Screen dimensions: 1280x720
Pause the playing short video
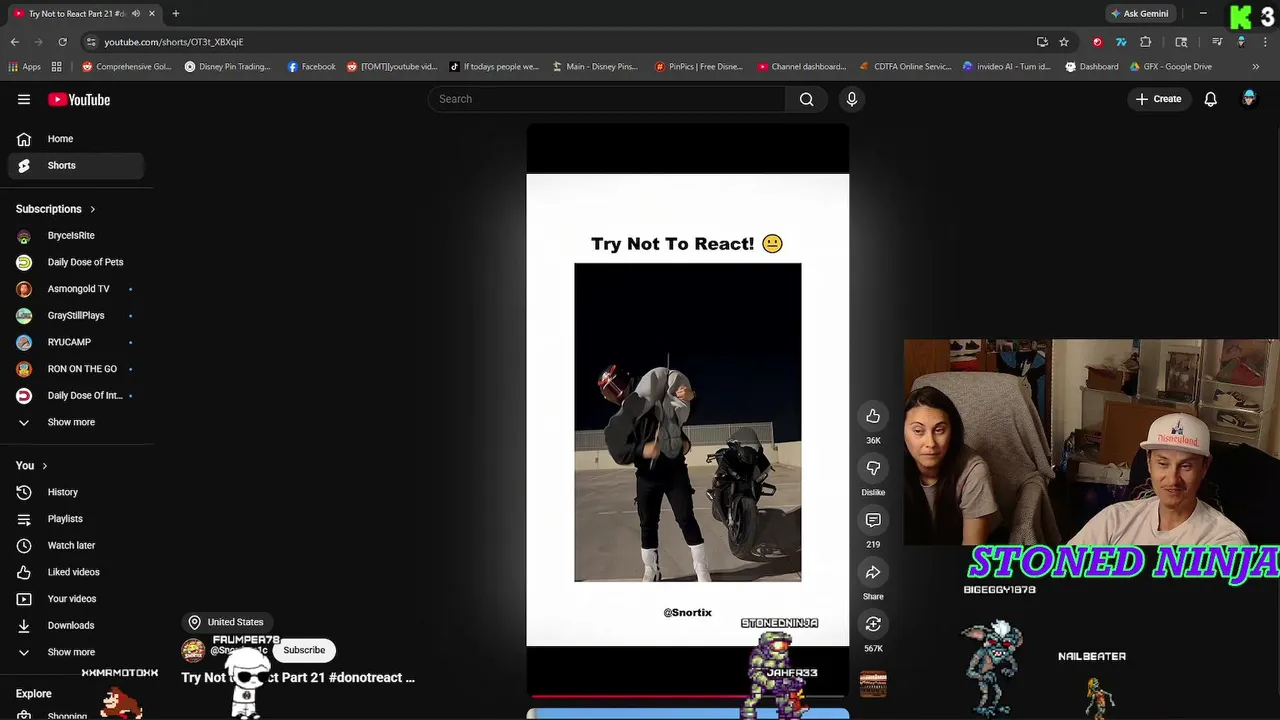click(x=687, y=410)
